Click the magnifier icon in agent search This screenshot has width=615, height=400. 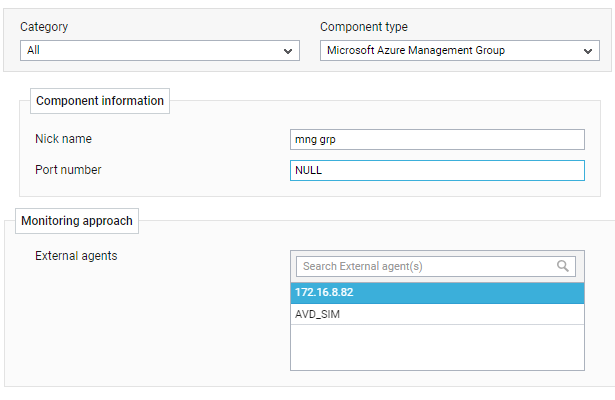pos(562,266)
